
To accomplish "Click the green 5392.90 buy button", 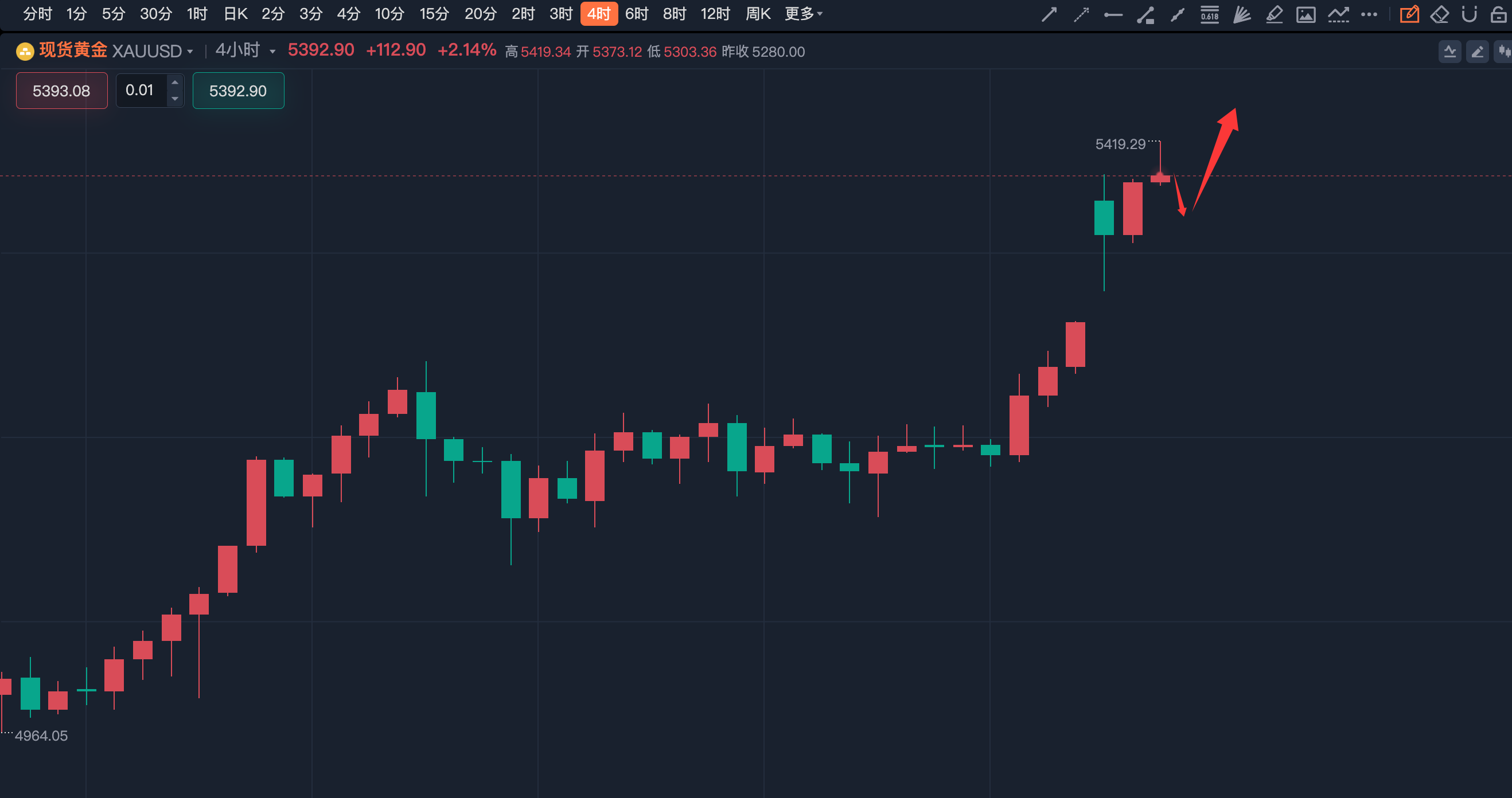I will tap(237, 91).
